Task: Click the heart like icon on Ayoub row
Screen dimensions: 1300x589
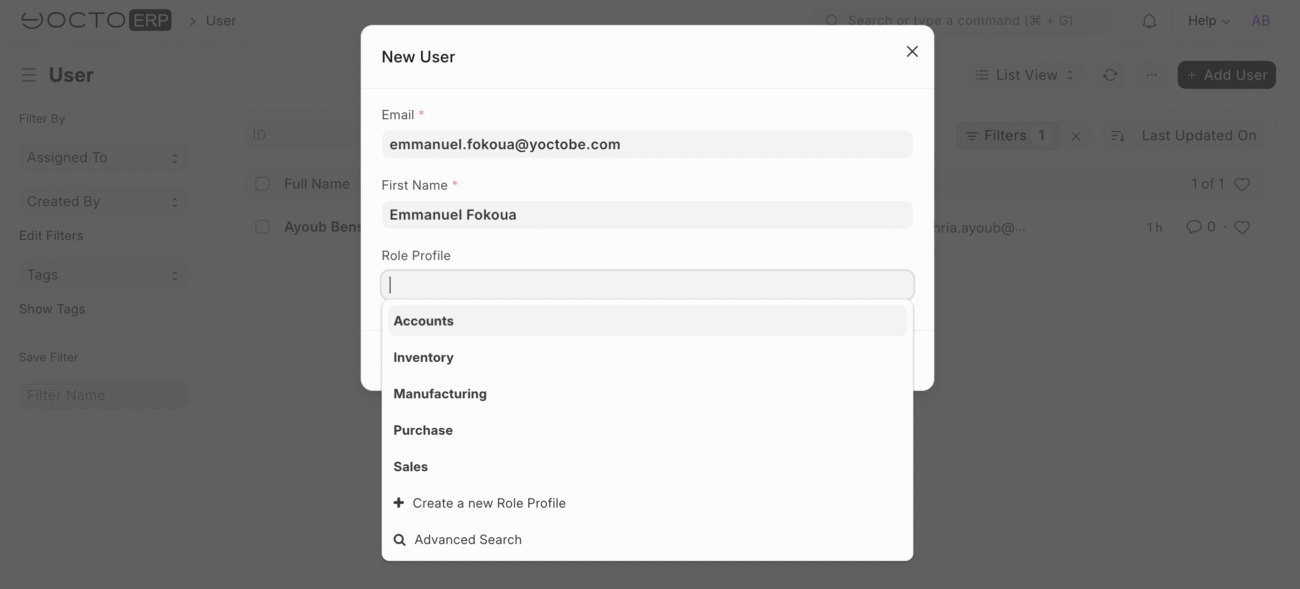Action: 1242,227
